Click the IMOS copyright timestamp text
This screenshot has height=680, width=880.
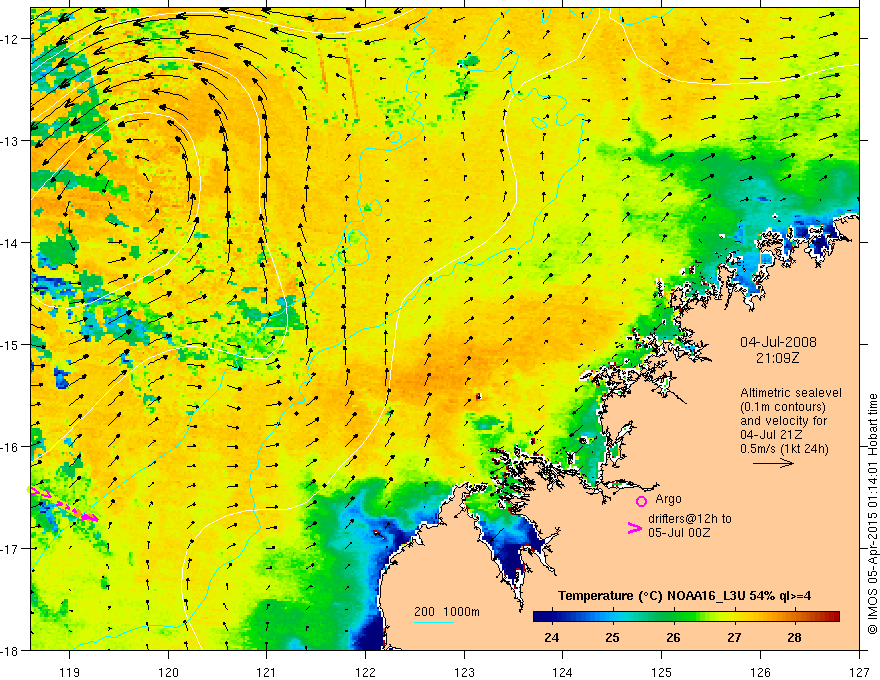[872, 514]
